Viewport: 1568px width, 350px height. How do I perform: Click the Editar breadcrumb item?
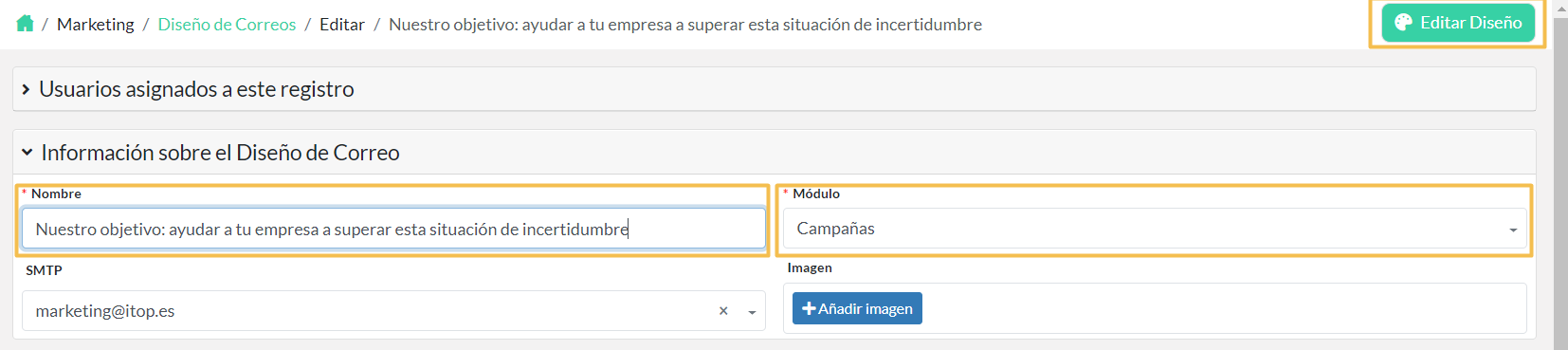coord(342,25)
